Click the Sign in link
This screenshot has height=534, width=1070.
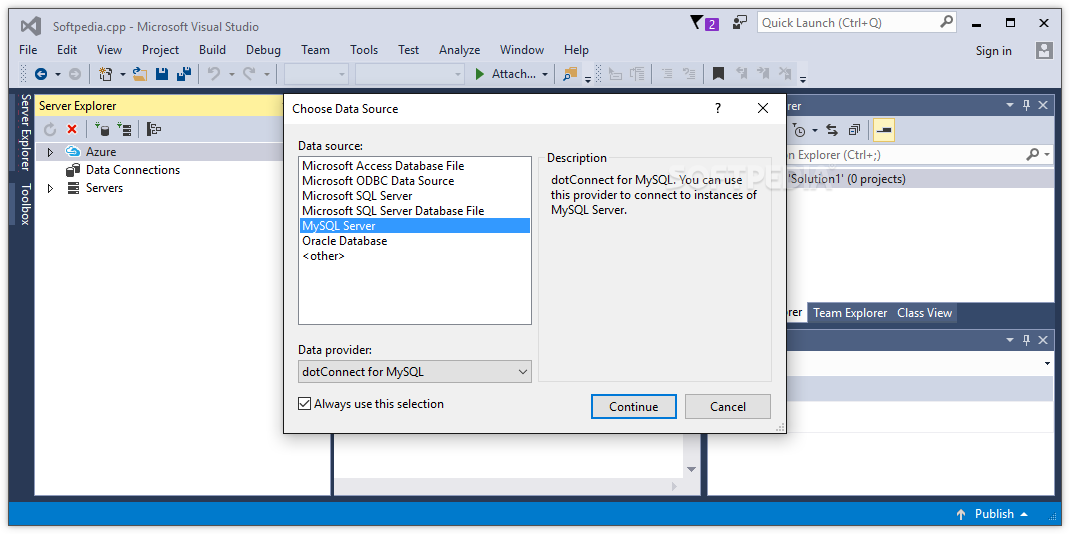pos(994,50)
